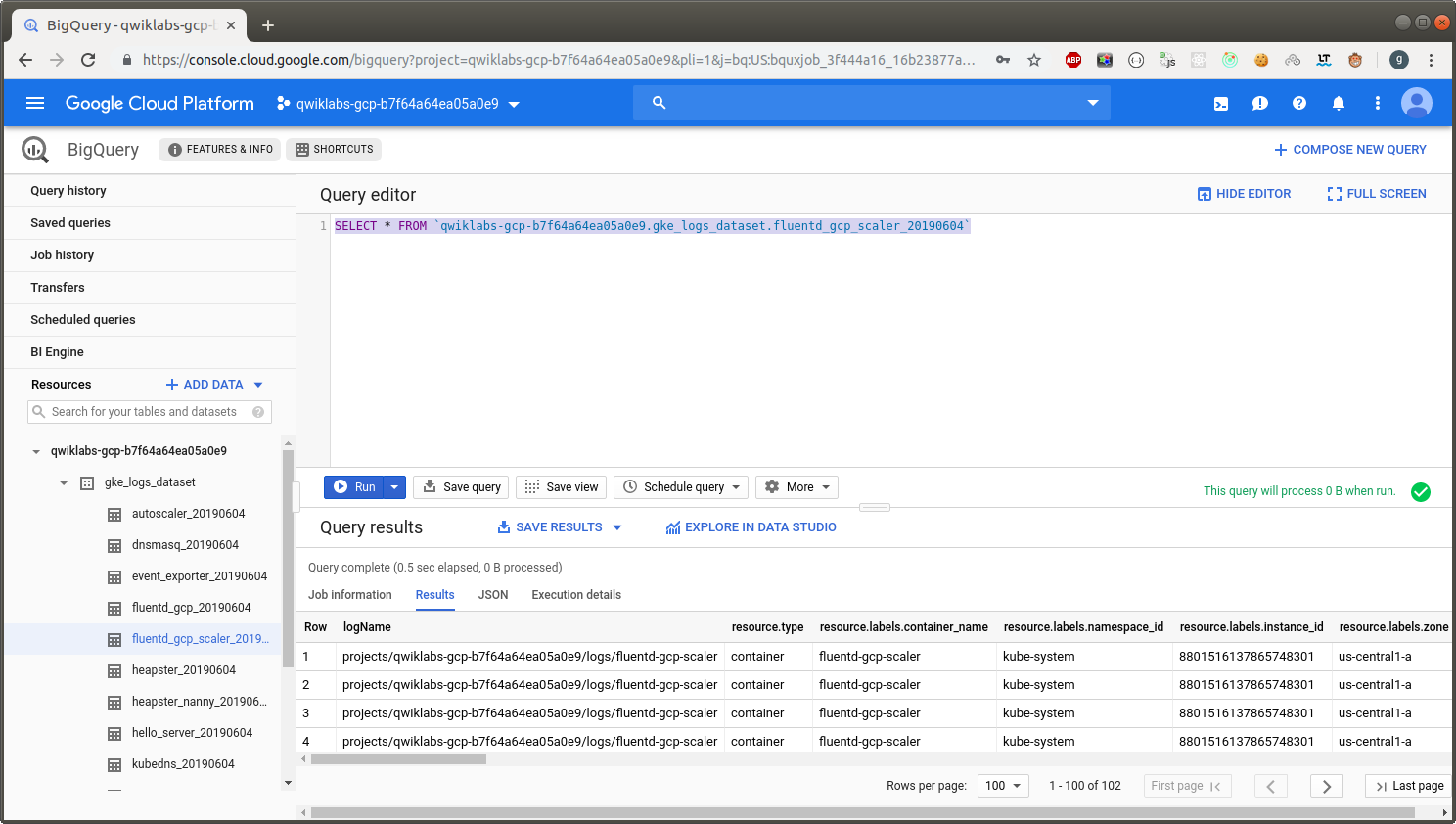Switch to JSON results tab
The width and height of the screenshot is (1456, 824).
(x=493, y=595)
